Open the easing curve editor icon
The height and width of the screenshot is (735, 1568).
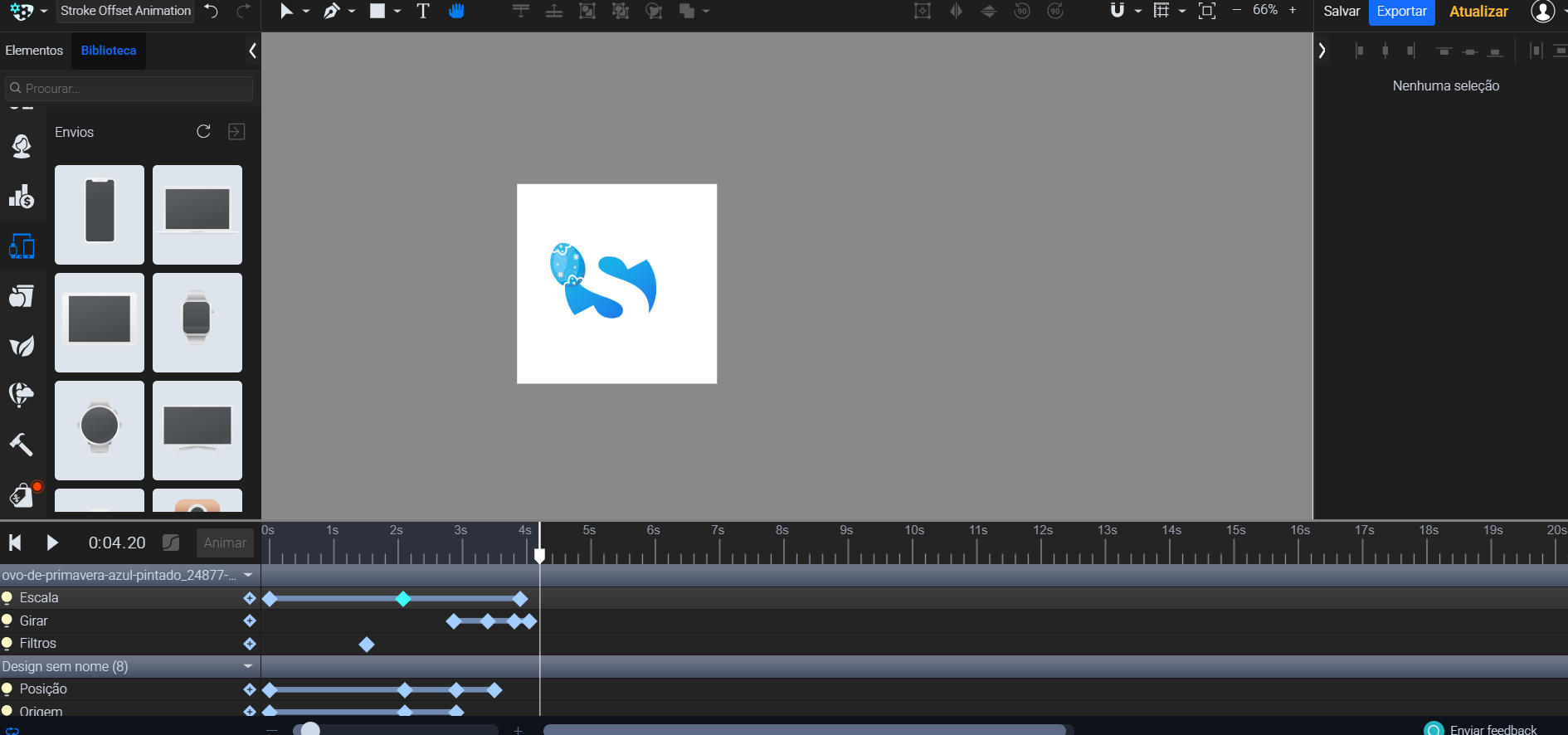tap(171, 543)
